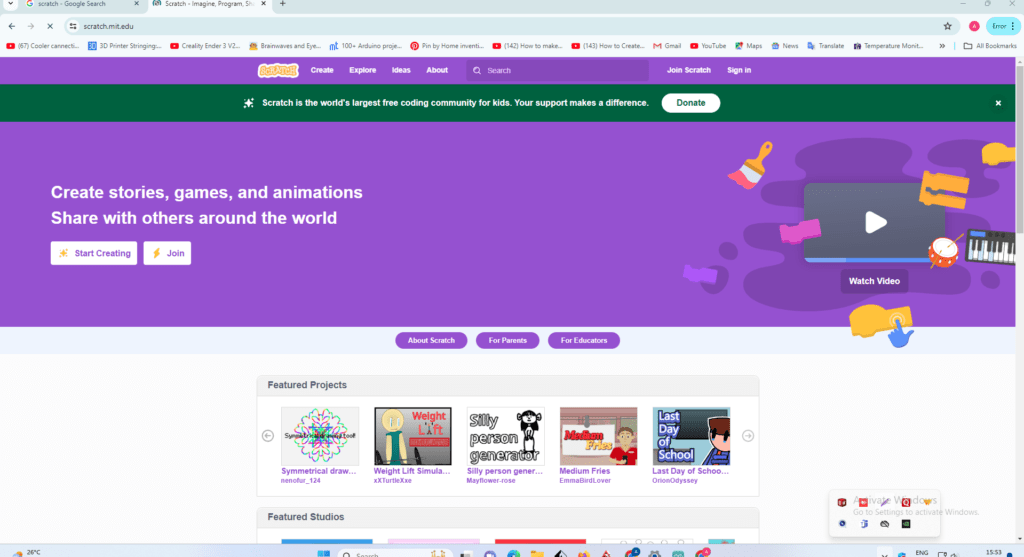
Task: Open the Ideas menu item
Action: (x=401, y=71)
